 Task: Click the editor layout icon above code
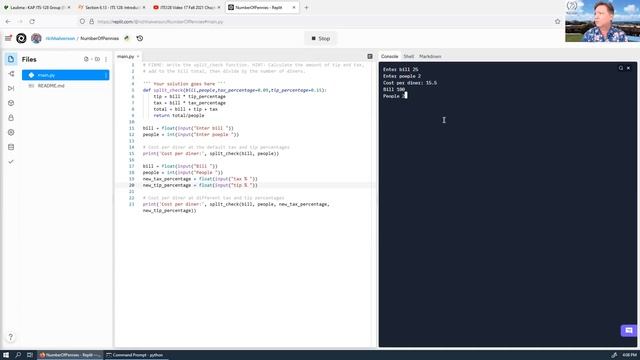[370, 56]
